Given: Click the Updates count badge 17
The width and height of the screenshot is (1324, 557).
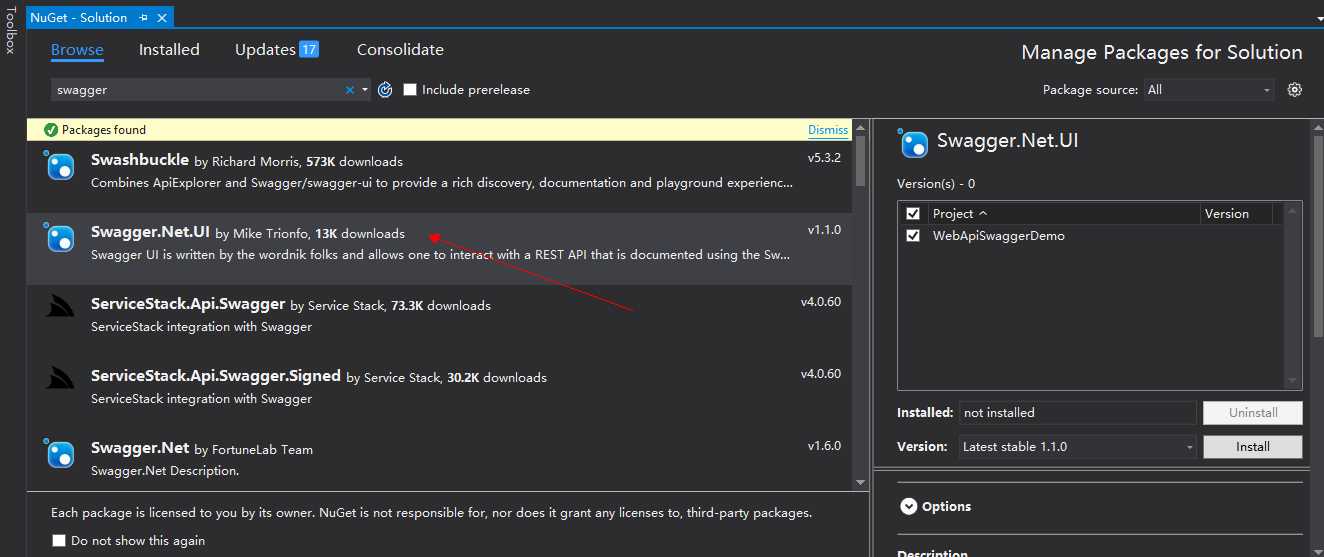Looking at the screenshot, I should click(309, 49).
